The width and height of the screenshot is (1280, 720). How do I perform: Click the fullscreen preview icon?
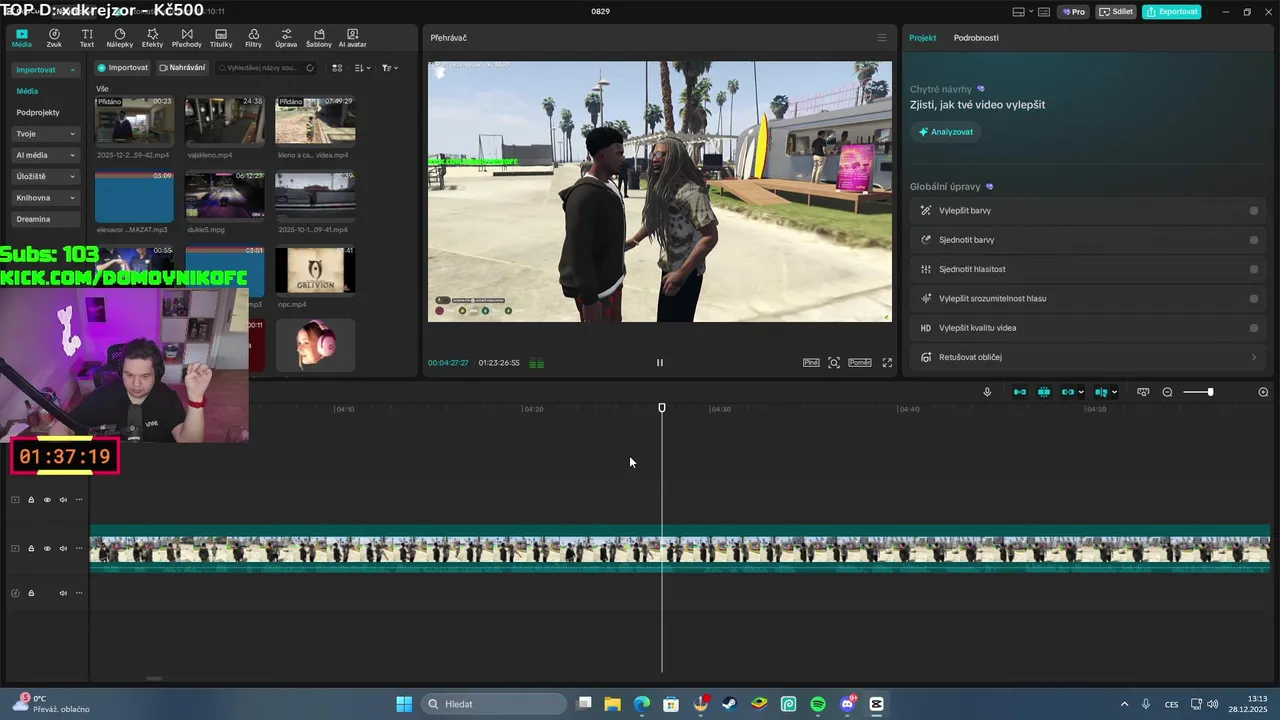[887, 363]
